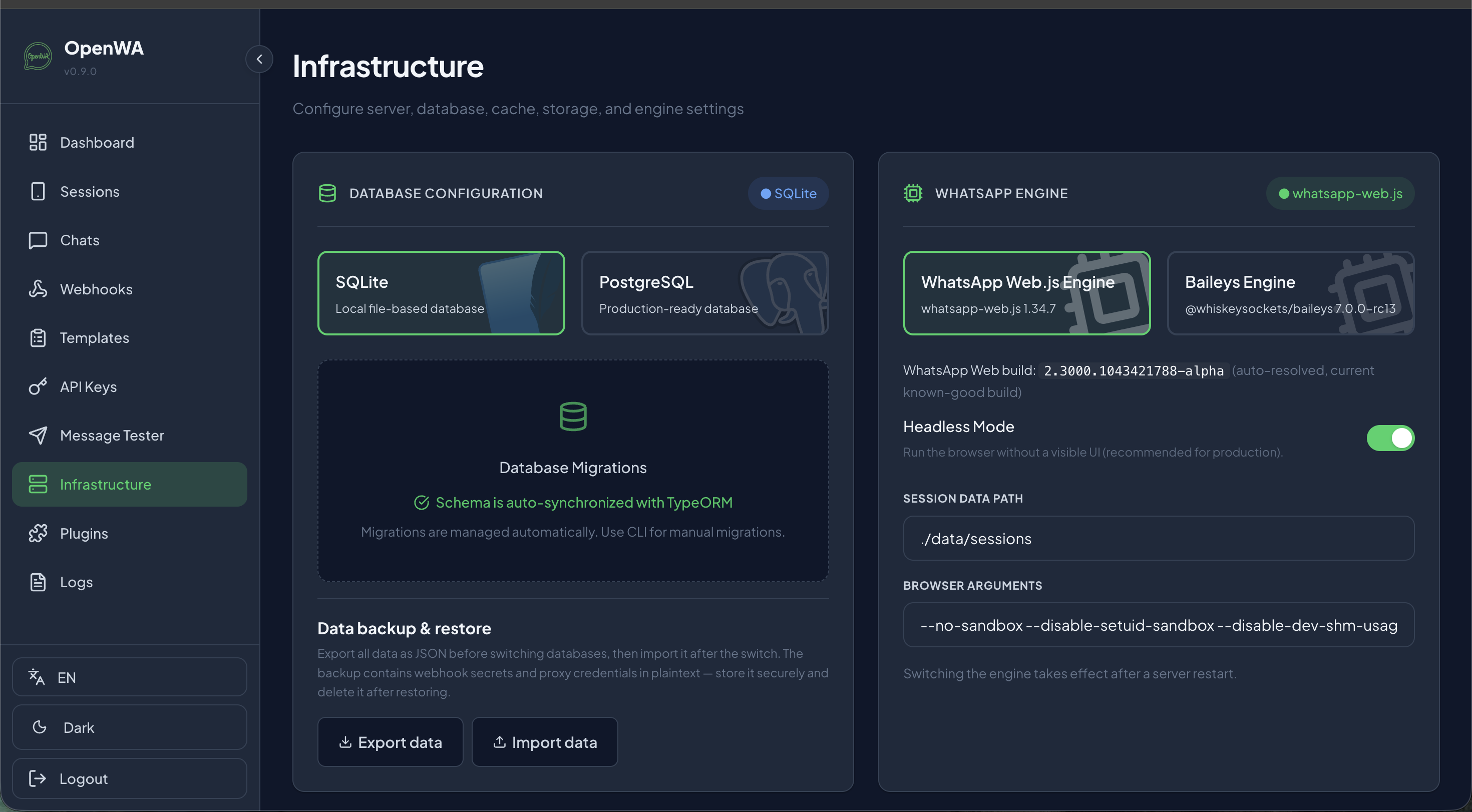Click the schema synchronized check icon
Image resolution: width=1472 pixels, height=812 pixels.
421,502
